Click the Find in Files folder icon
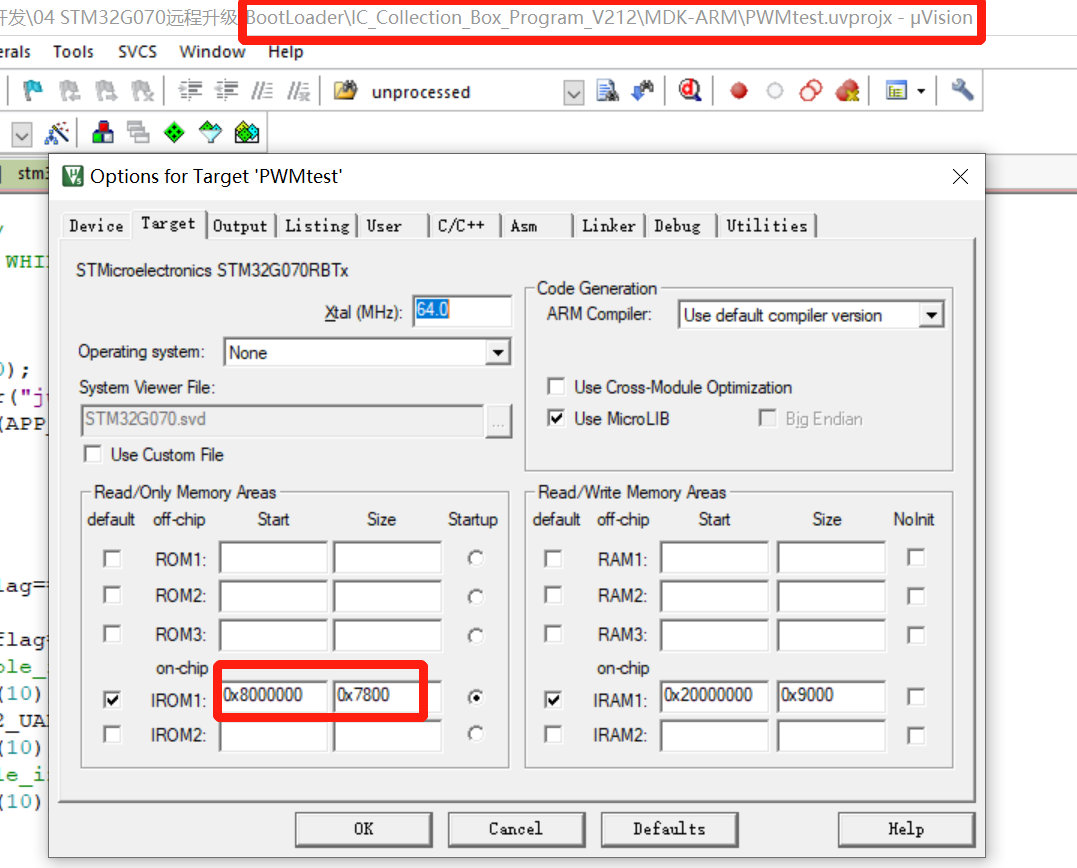Image resolution: width=1077 pixels, height=868 pixels. (x=345, y=91)
